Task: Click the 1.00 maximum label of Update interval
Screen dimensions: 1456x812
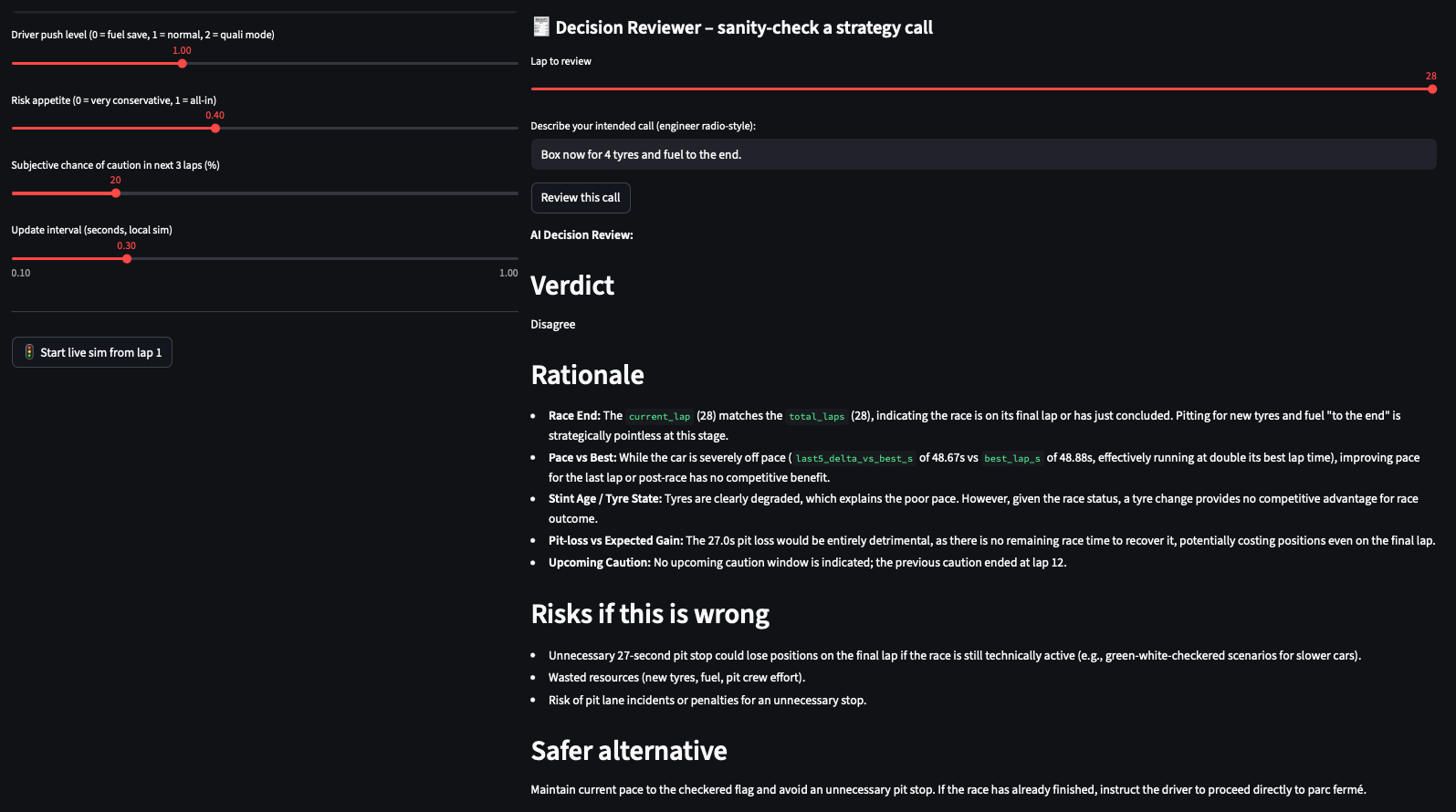Action: [508, 273]
